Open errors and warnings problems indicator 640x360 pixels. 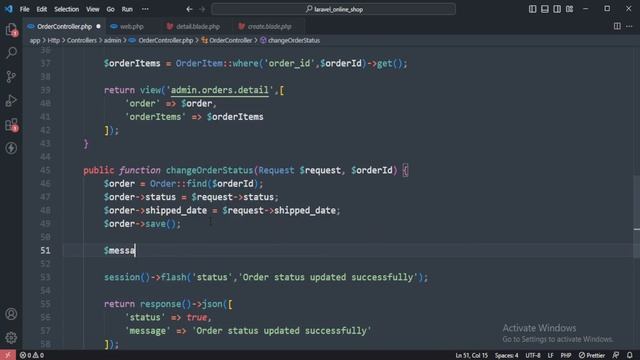click(x=32, y=355)
